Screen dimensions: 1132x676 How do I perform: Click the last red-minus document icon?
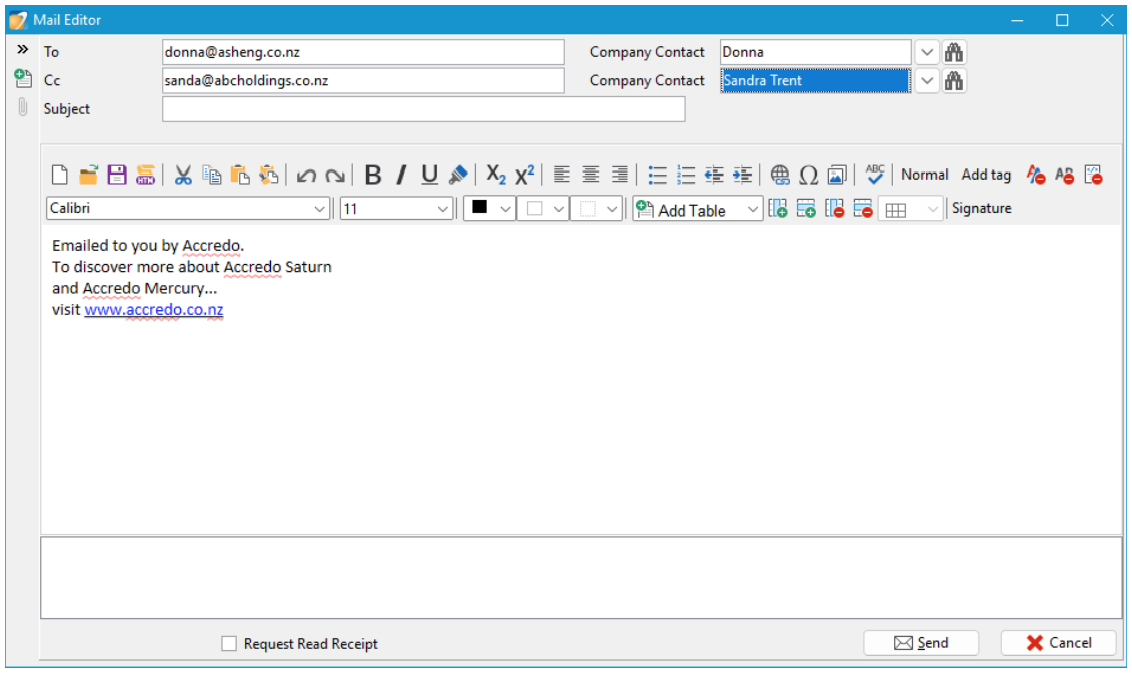[1093, 175]
